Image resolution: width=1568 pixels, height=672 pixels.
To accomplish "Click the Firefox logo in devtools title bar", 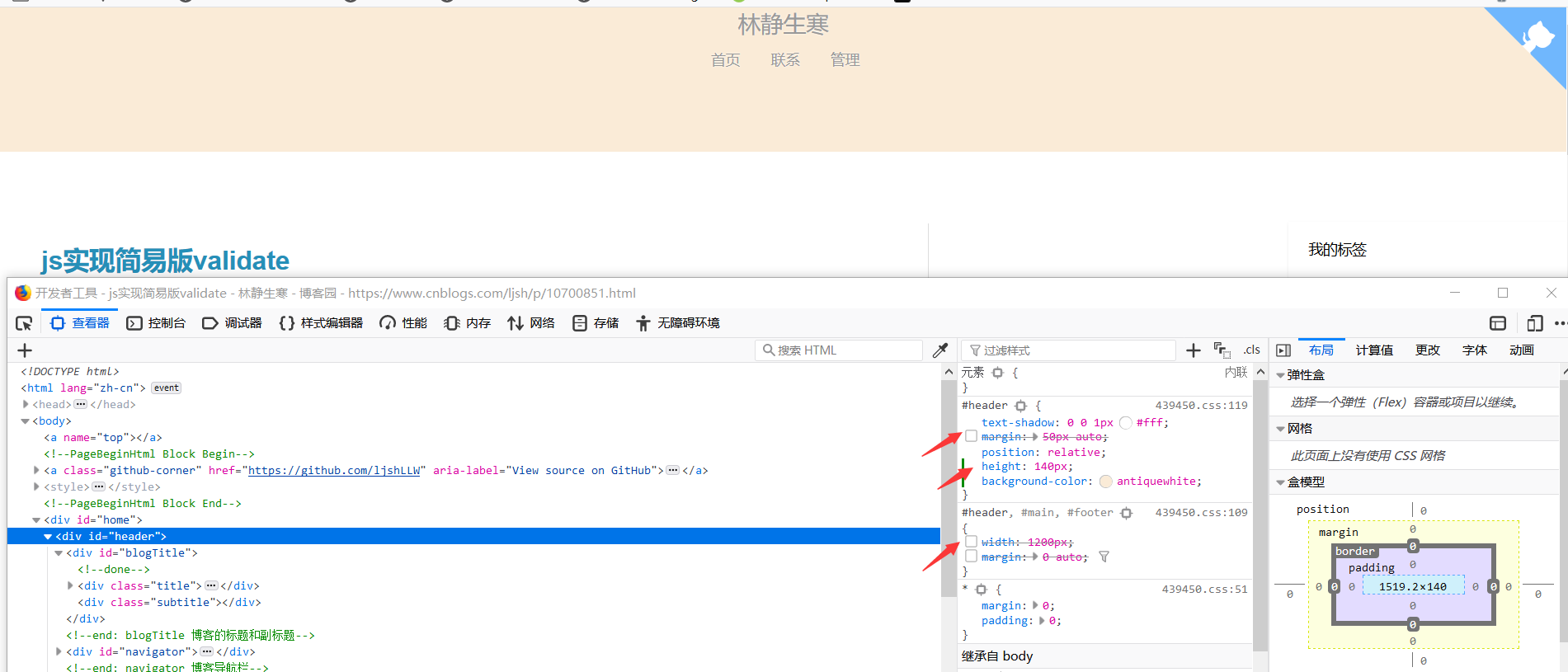I will [x=23, y=294].
